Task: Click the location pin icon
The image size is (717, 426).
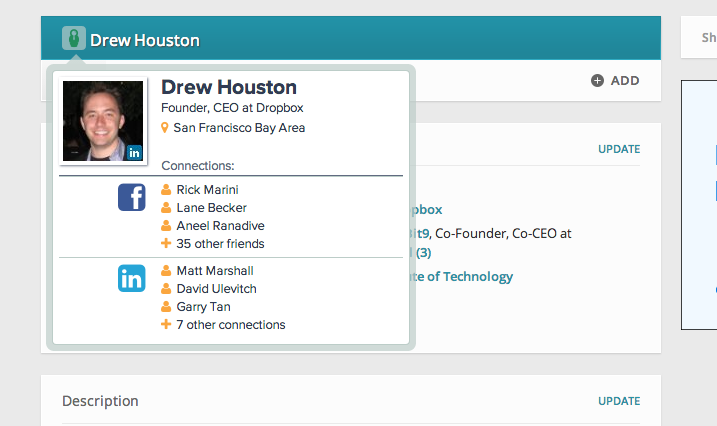Action: coord(166,128)
